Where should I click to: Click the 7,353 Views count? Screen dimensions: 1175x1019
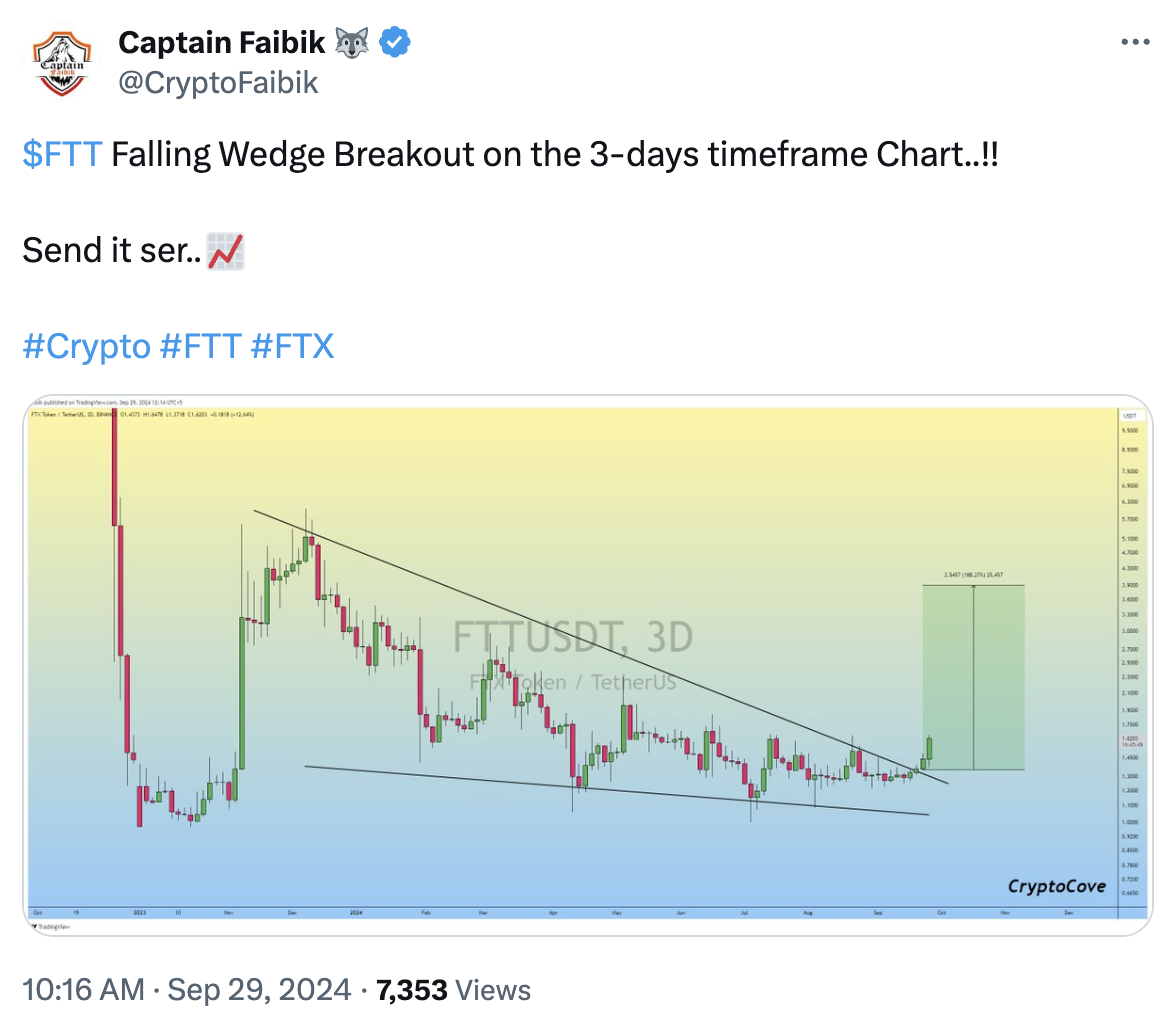click(453, 990)
